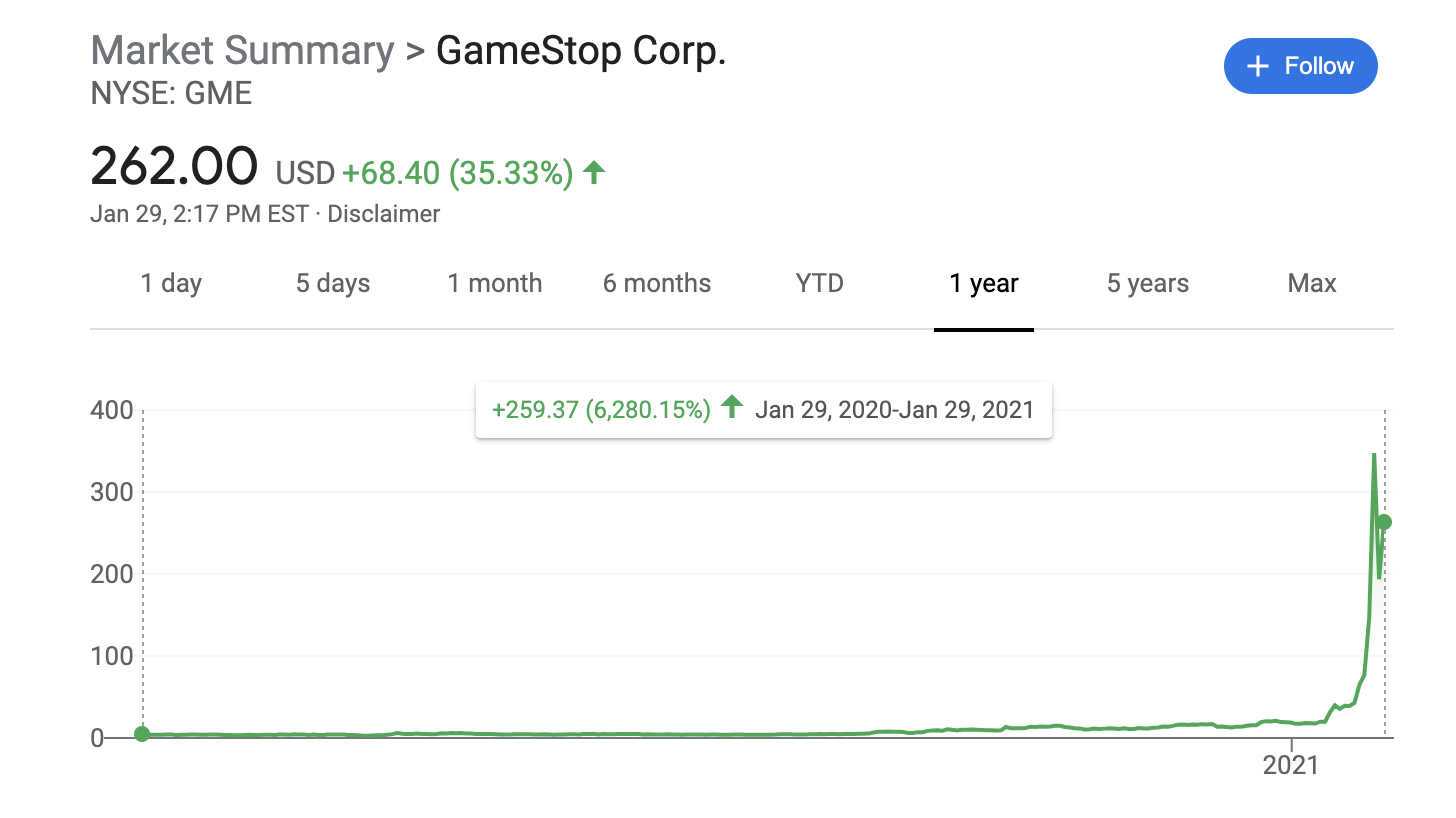Click the end-point dot on the price line
This screenshot has width=1456, height=818.
point(1384,522)
